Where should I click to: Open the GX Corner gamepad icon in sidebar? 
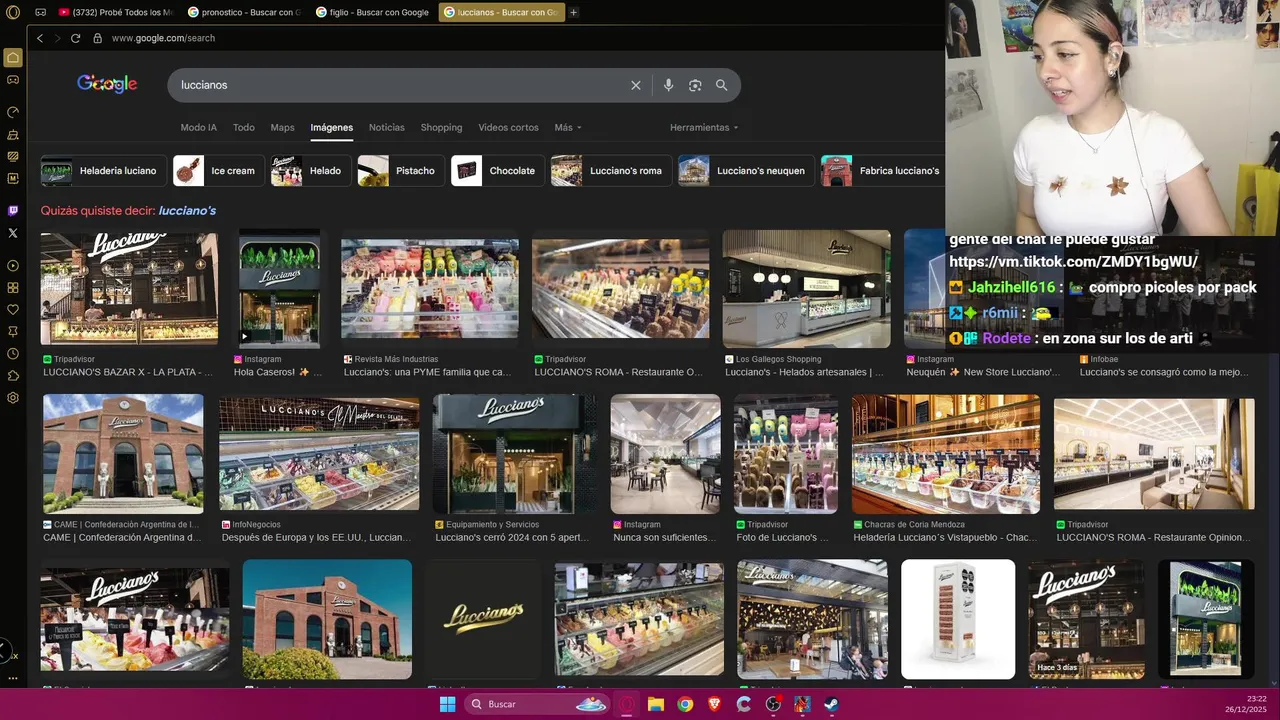[13, 80]
